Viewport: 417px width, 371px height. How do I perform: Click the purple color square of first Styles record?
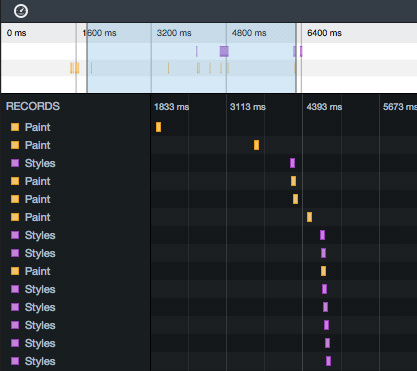(15, 163)
